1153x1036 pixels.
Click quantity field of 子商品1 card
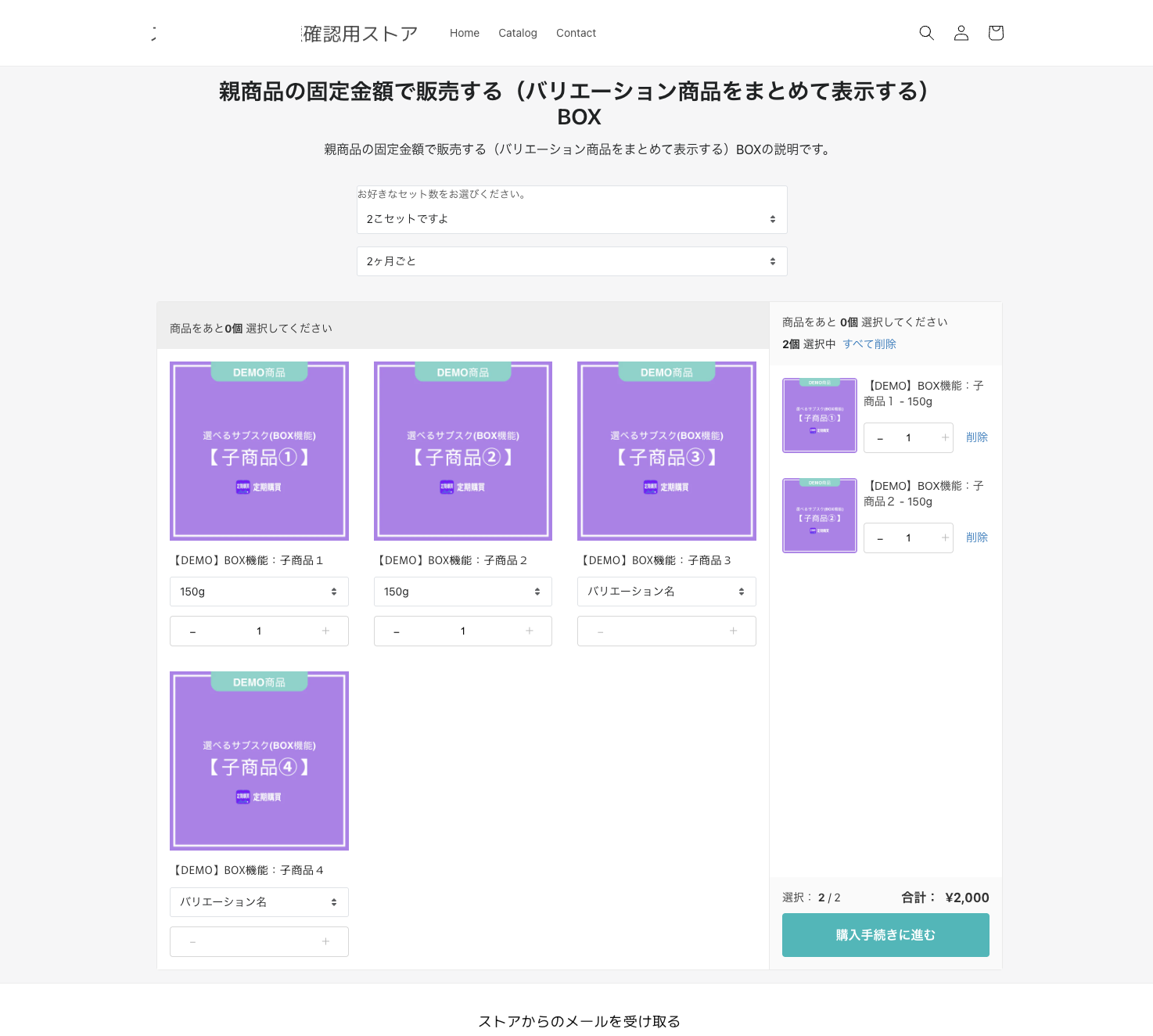pyautogui.click(x=259, y=631)
